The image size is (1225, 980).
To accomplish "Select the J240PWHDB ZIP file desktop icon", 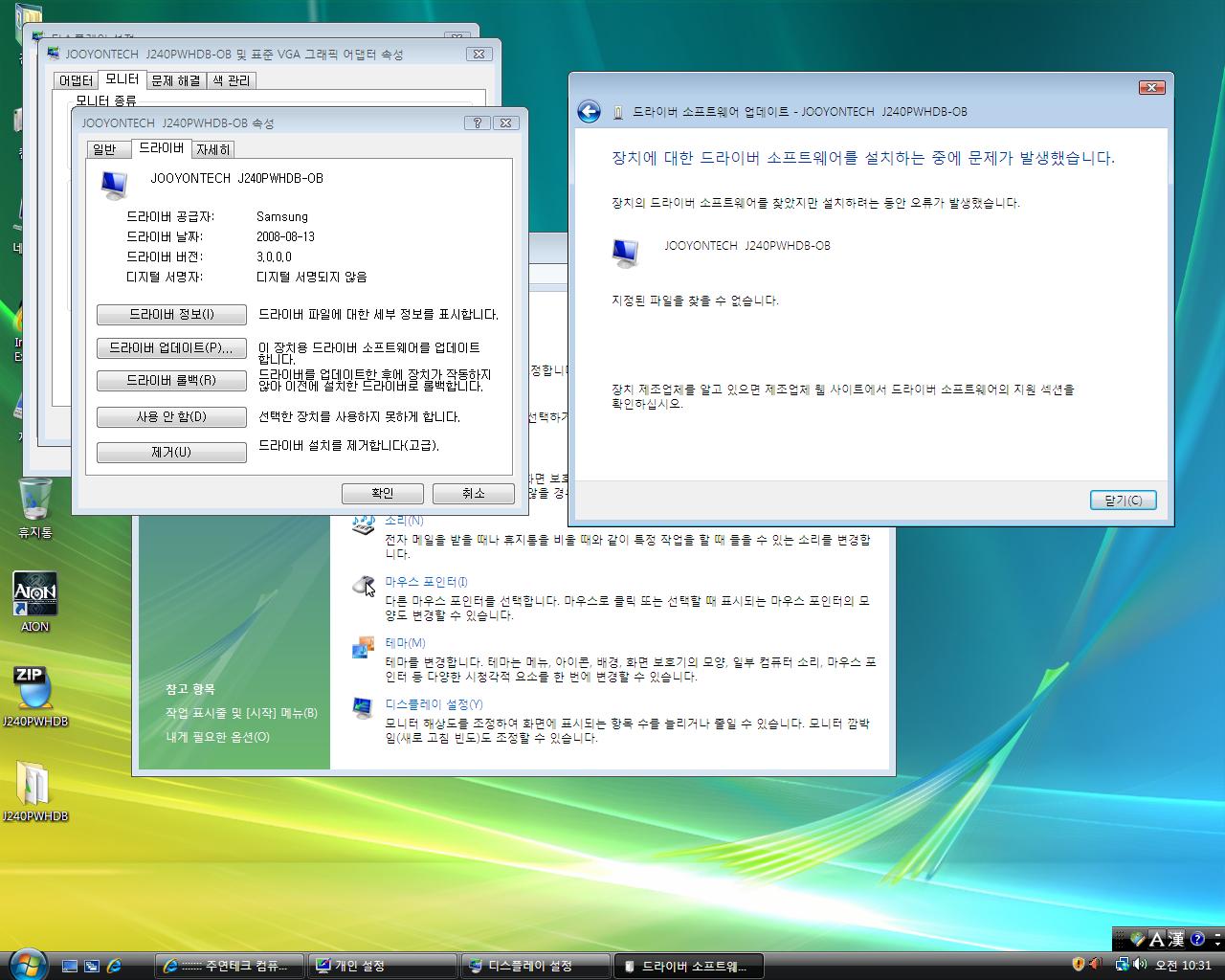I will pyautogui.click(x=34, y=696).
